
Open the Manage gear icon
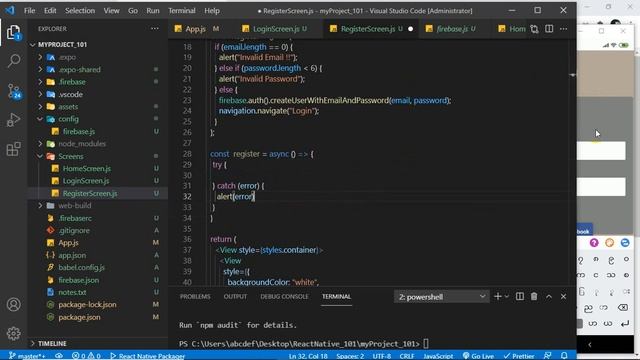click(x=13, y=333)
